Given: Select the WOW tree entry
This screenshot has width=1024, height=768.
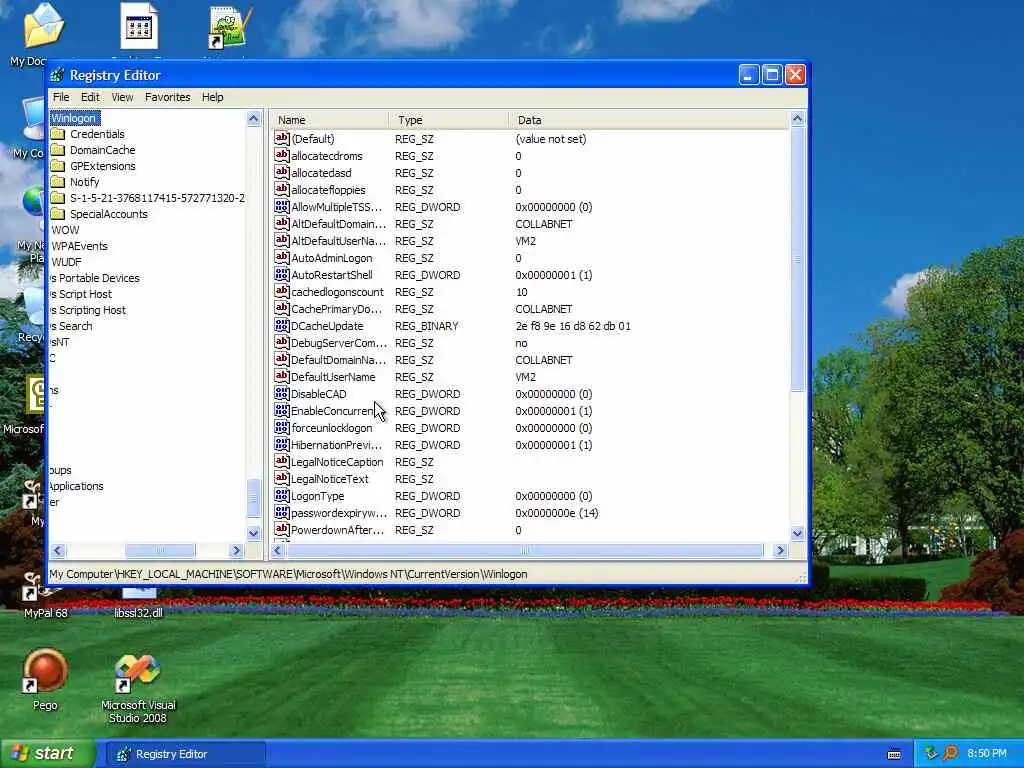Looking at the screenshot, I should click(x=65, y=230).
